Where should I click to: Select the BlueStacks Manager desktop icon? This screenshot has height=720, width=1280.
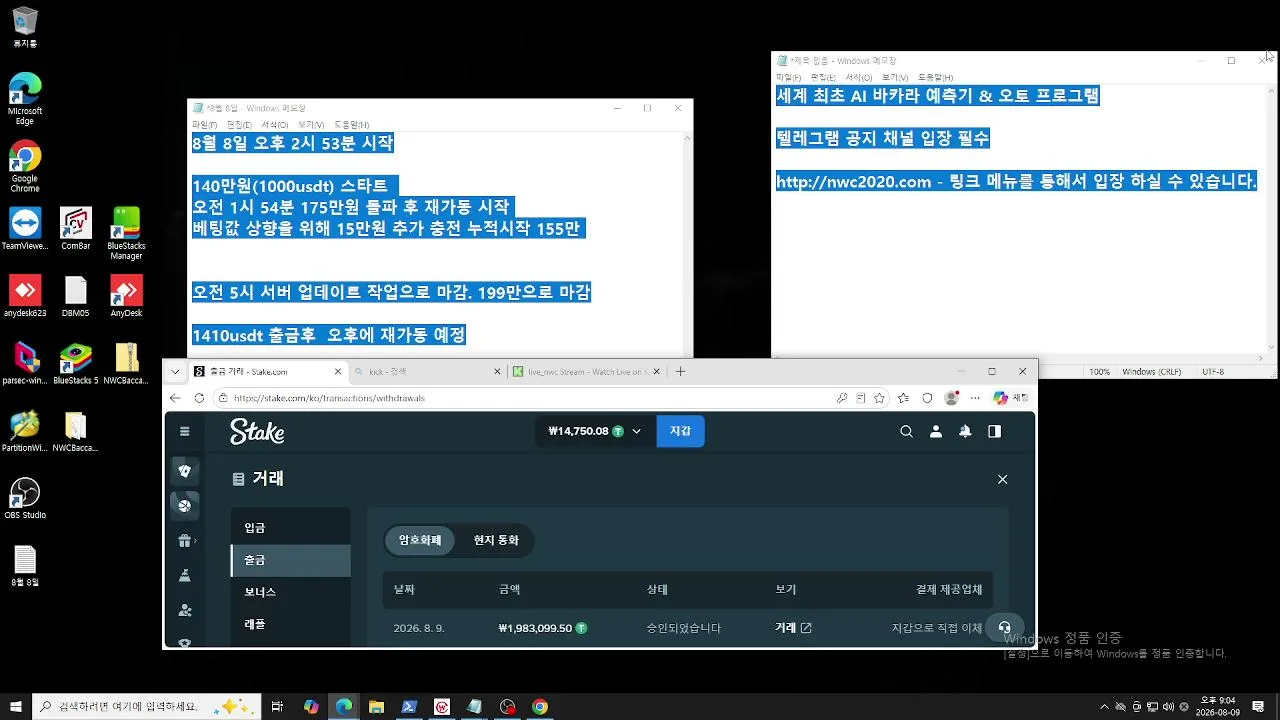click(x=126, y=234)
